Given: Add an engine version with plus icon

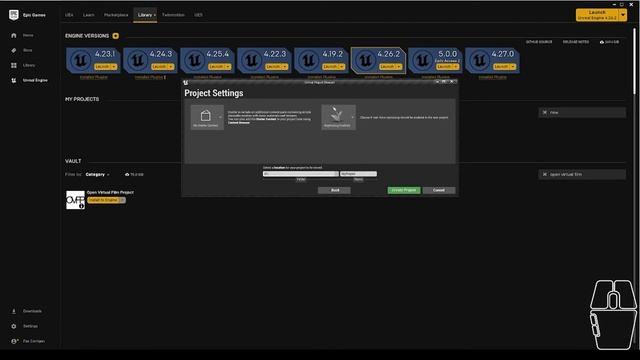Looking at the screenshot, I should (x=116, y=36).
